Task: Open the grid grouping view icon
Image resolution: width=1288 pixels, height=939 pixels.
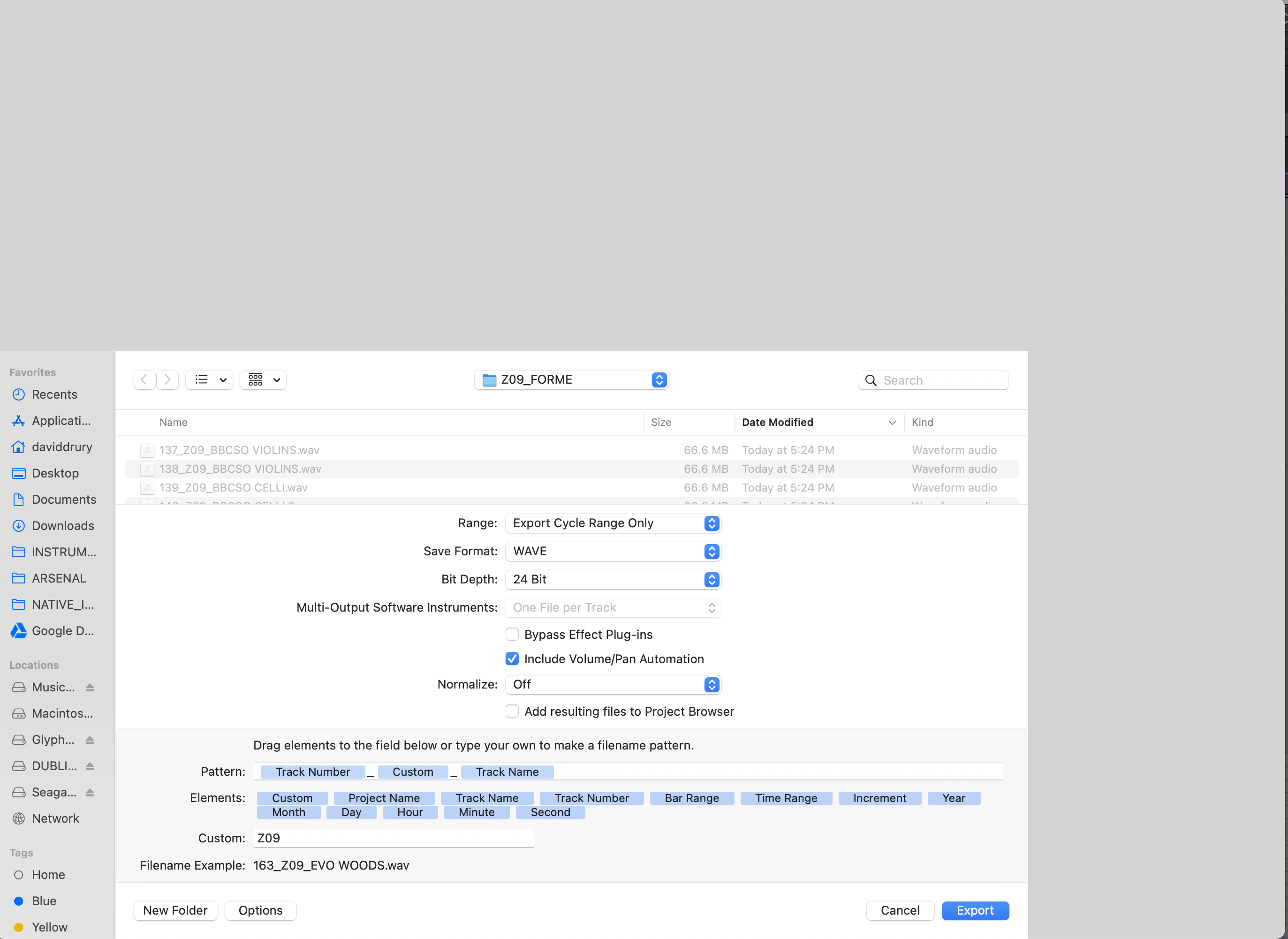Action: (x=256, y=380)
